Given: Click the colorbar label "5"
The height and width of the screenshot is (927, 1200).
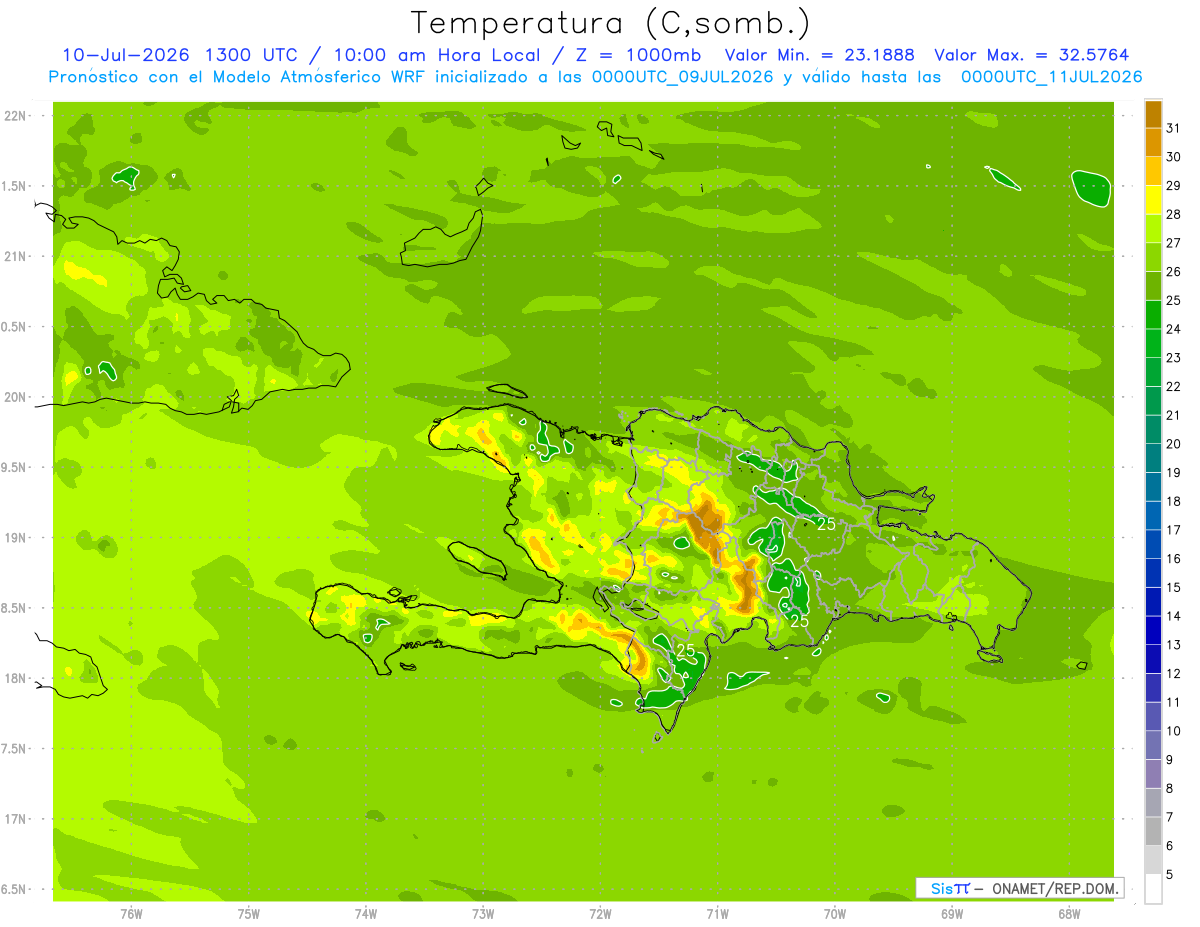Looking at the screenshot, I should coord(1170,874).
